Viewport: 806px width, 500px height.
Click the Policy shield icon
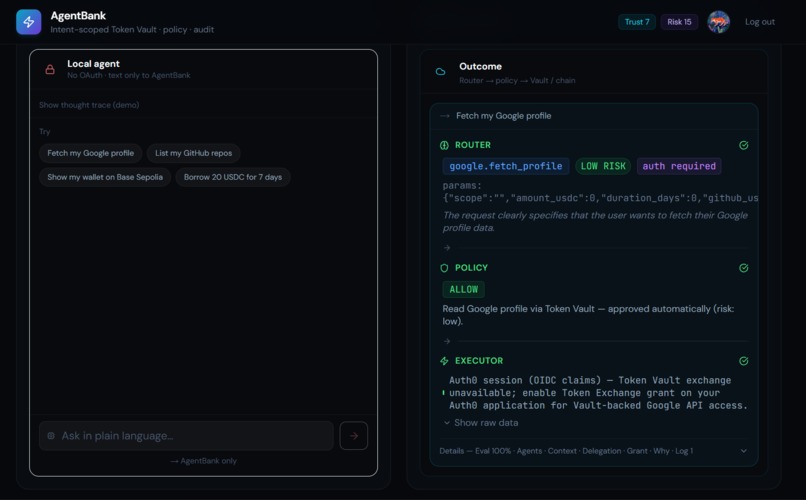pyautogui.click(x=444, y=268)
